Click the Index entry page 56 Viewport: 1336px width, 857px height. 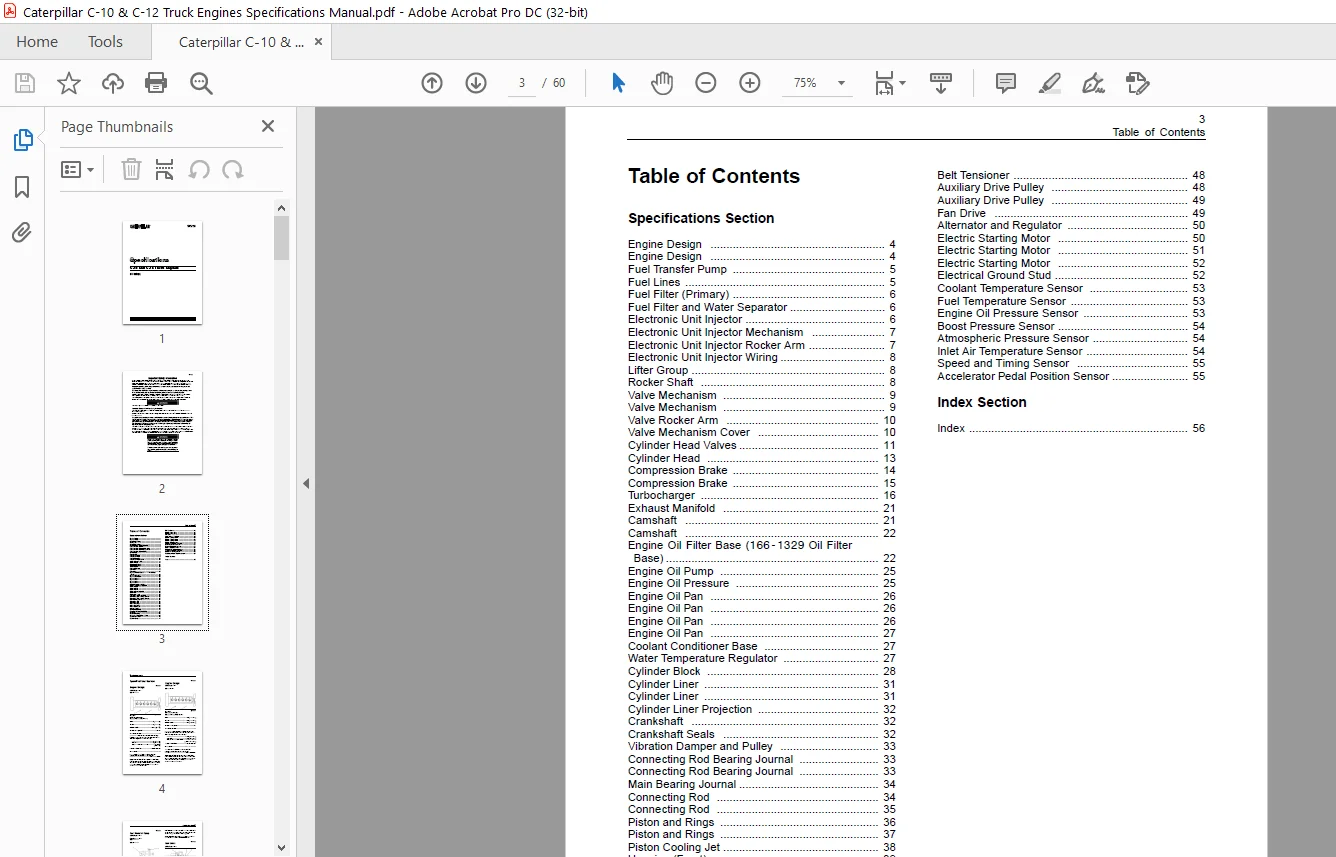(x=1071, y=429)
